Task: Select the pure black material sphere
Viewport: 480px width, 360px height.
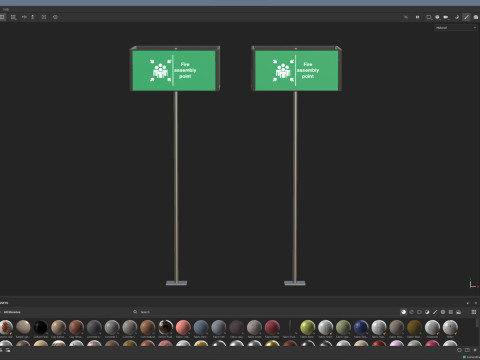Action: [41, 327]
